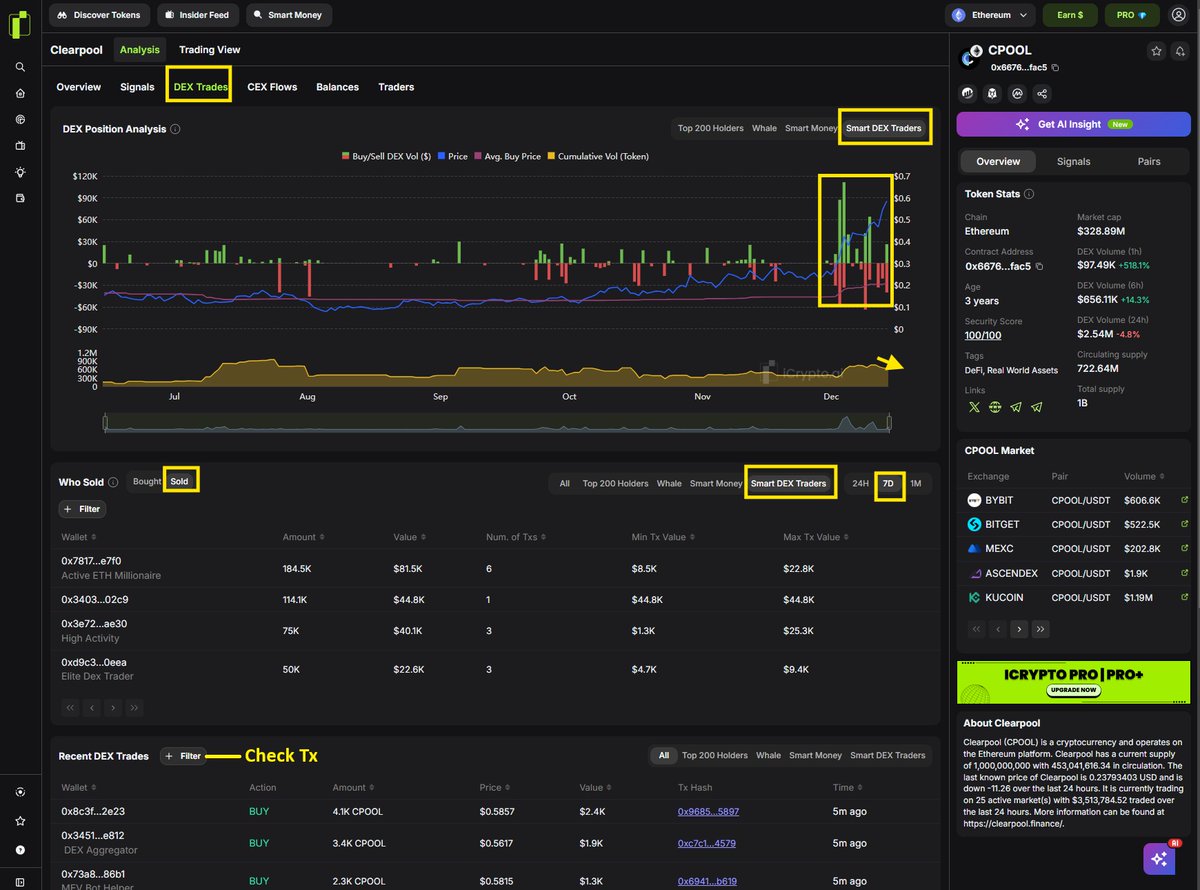Filter chart by Top 200 Holders
Image resolution: width=1200 pixels, height=890 pixels.
pos(711,128)
